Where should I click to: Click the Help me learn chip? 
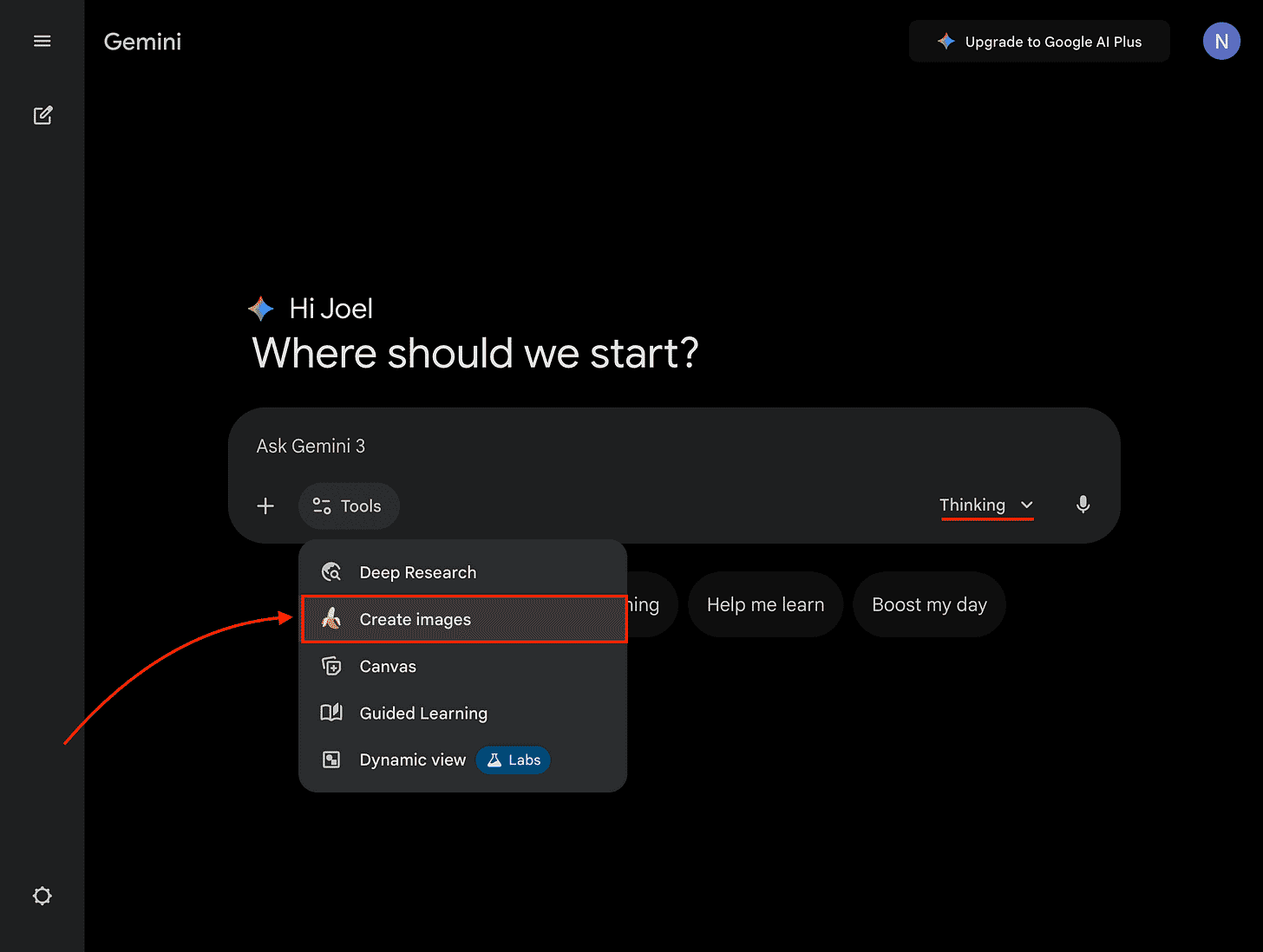pos(765,604)
